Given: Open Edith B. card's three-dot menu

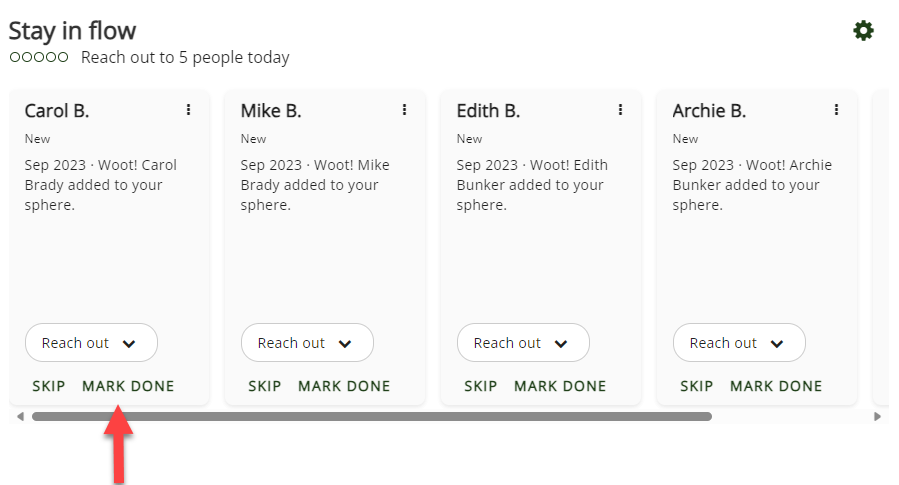Looking at the screenshot, I should (620, 110).
